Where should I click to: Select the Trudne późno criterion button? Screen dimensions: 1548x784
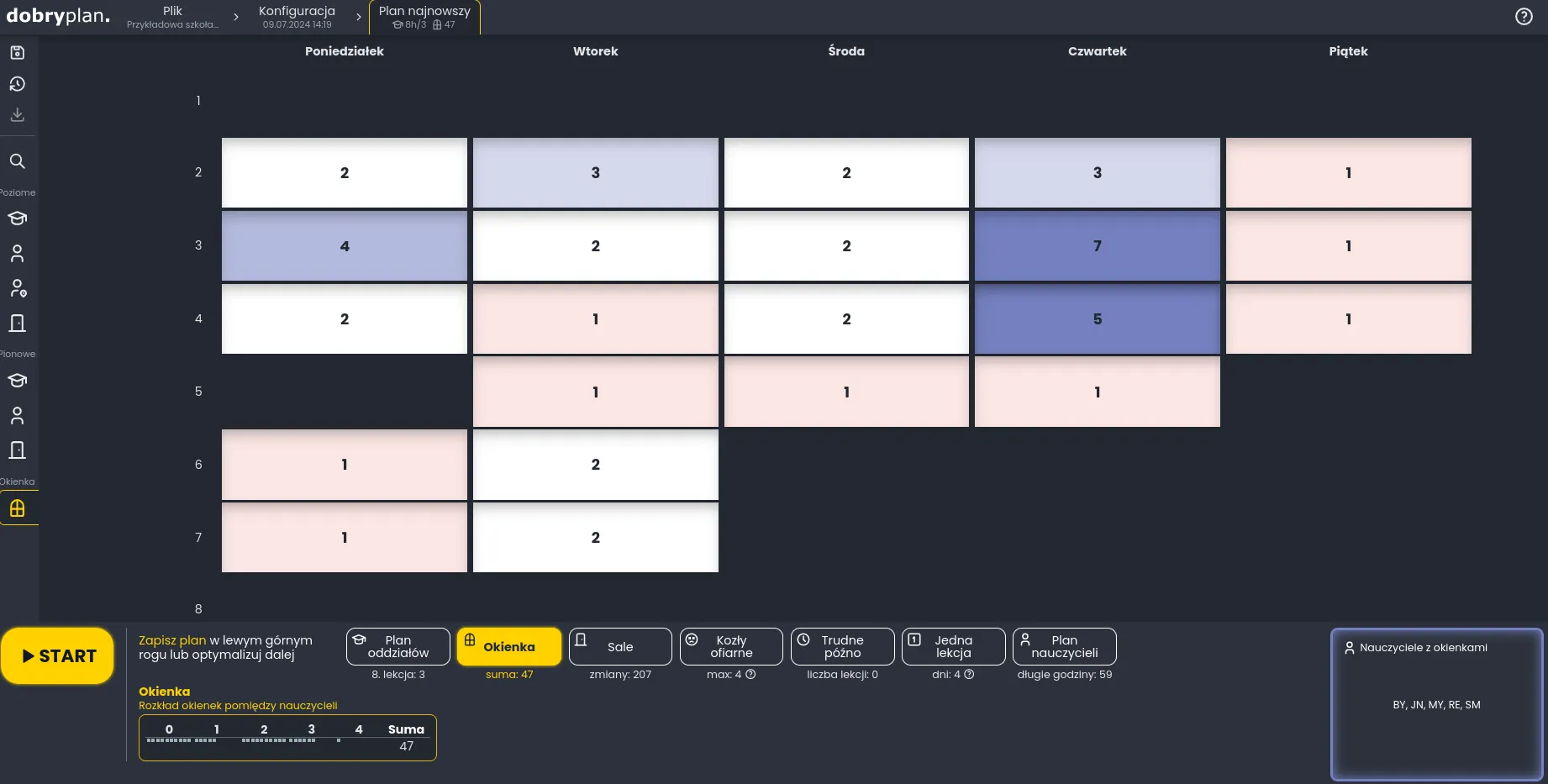(x=842, y=646)
